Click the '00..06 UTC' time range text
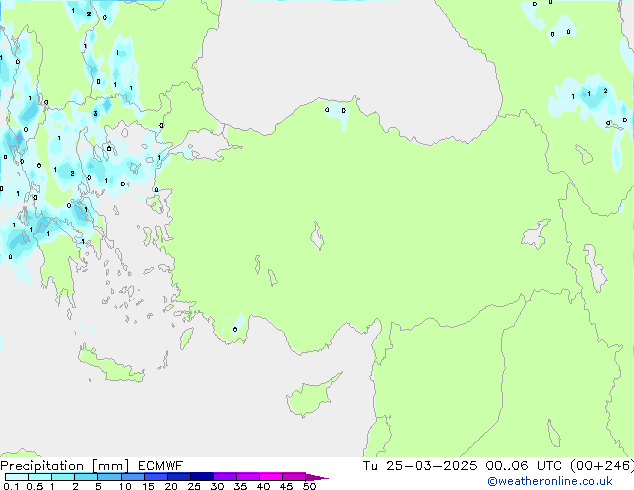 pyautogui.click(x=524, y=466)
